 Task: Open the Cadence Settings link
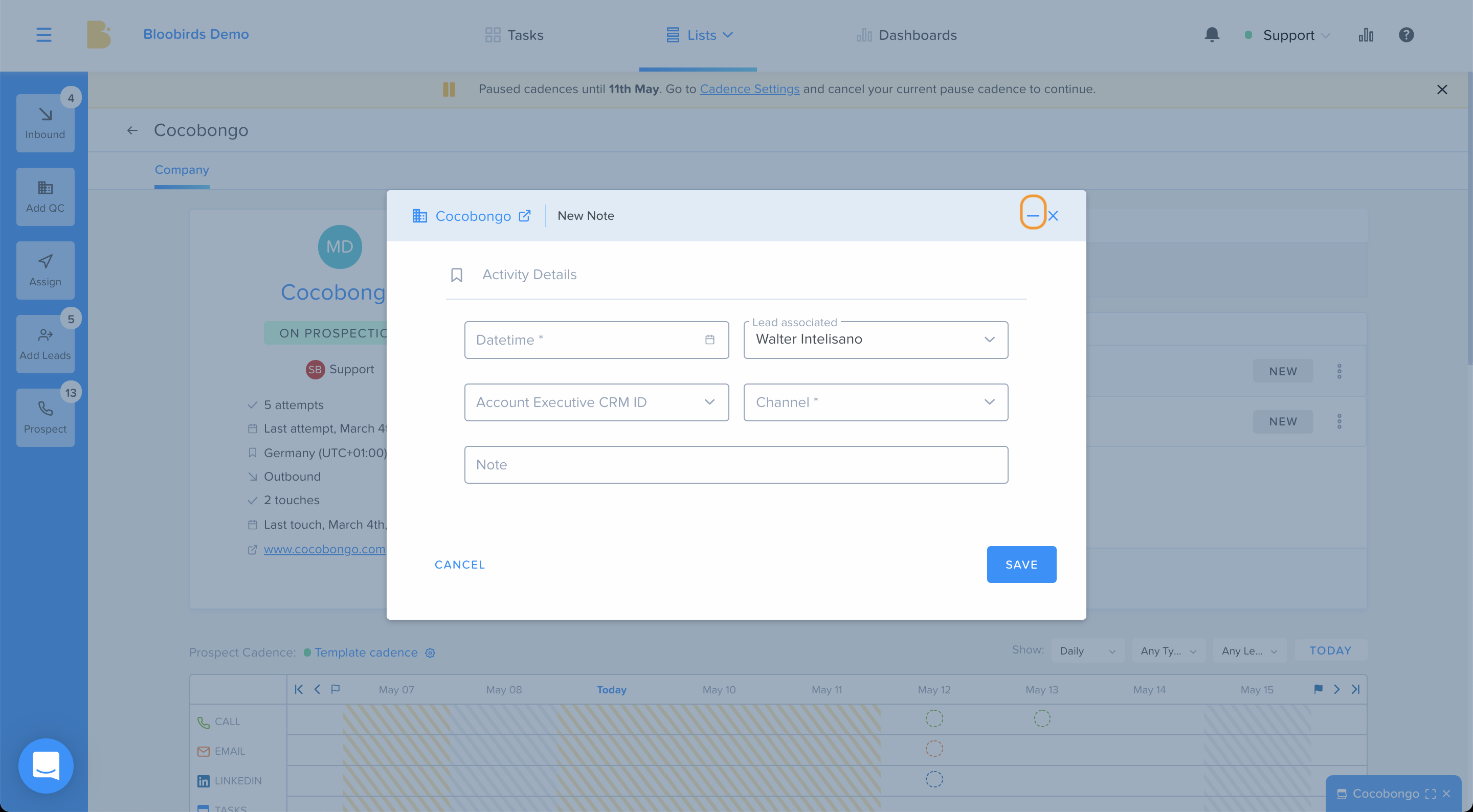pos(749,89)
